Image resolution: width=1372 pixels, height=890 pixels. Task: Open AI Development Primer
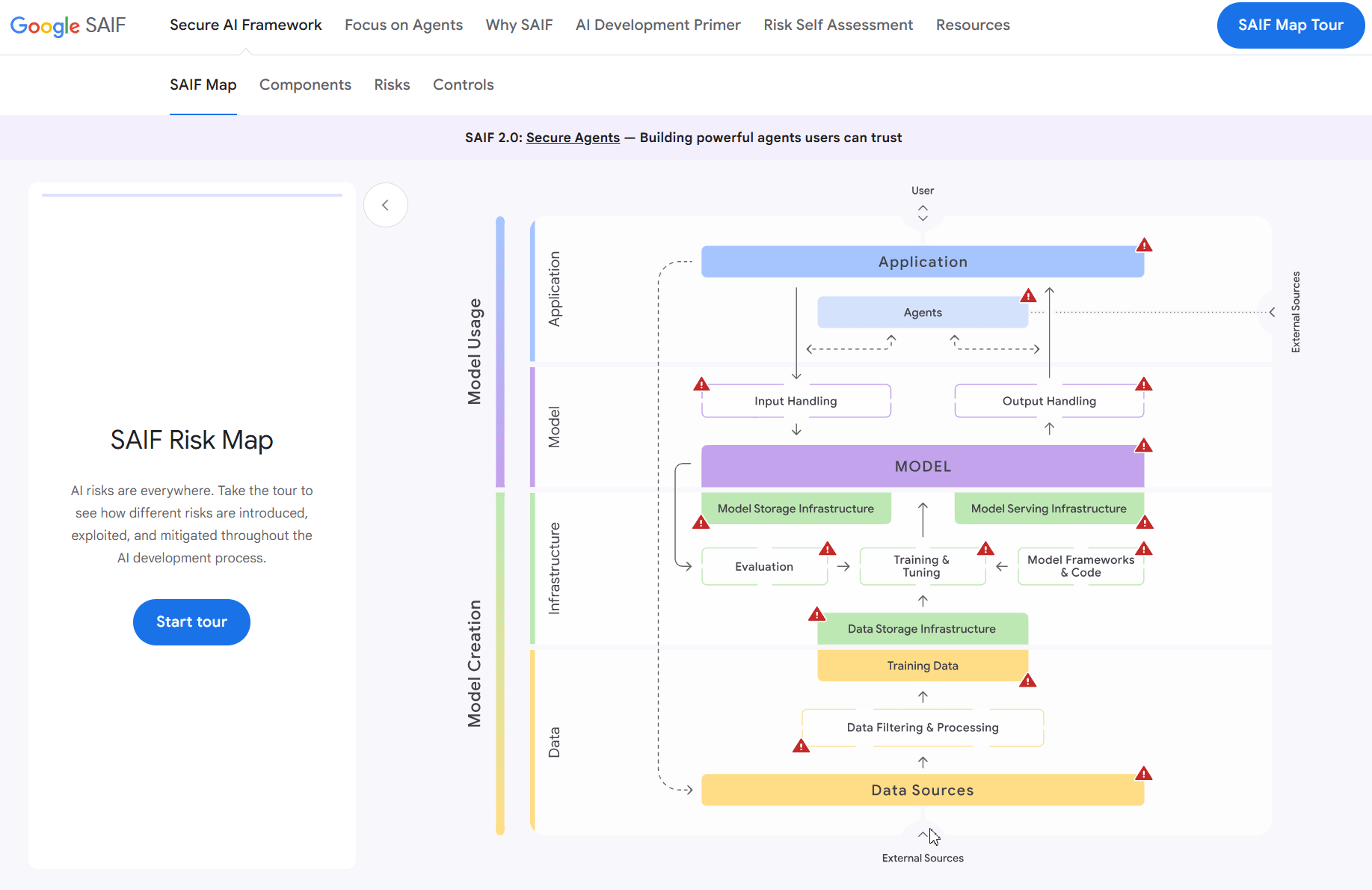coord(659,25)
